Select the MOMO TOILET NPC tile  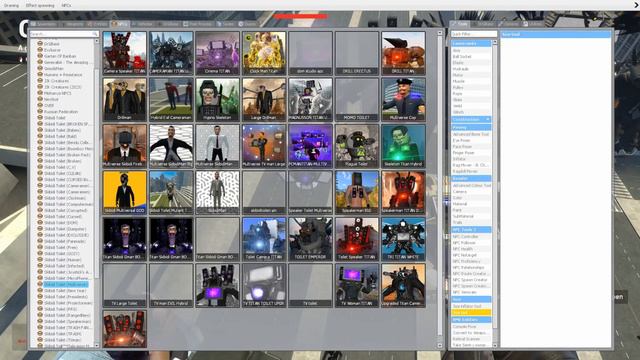(x=357, y=100)
